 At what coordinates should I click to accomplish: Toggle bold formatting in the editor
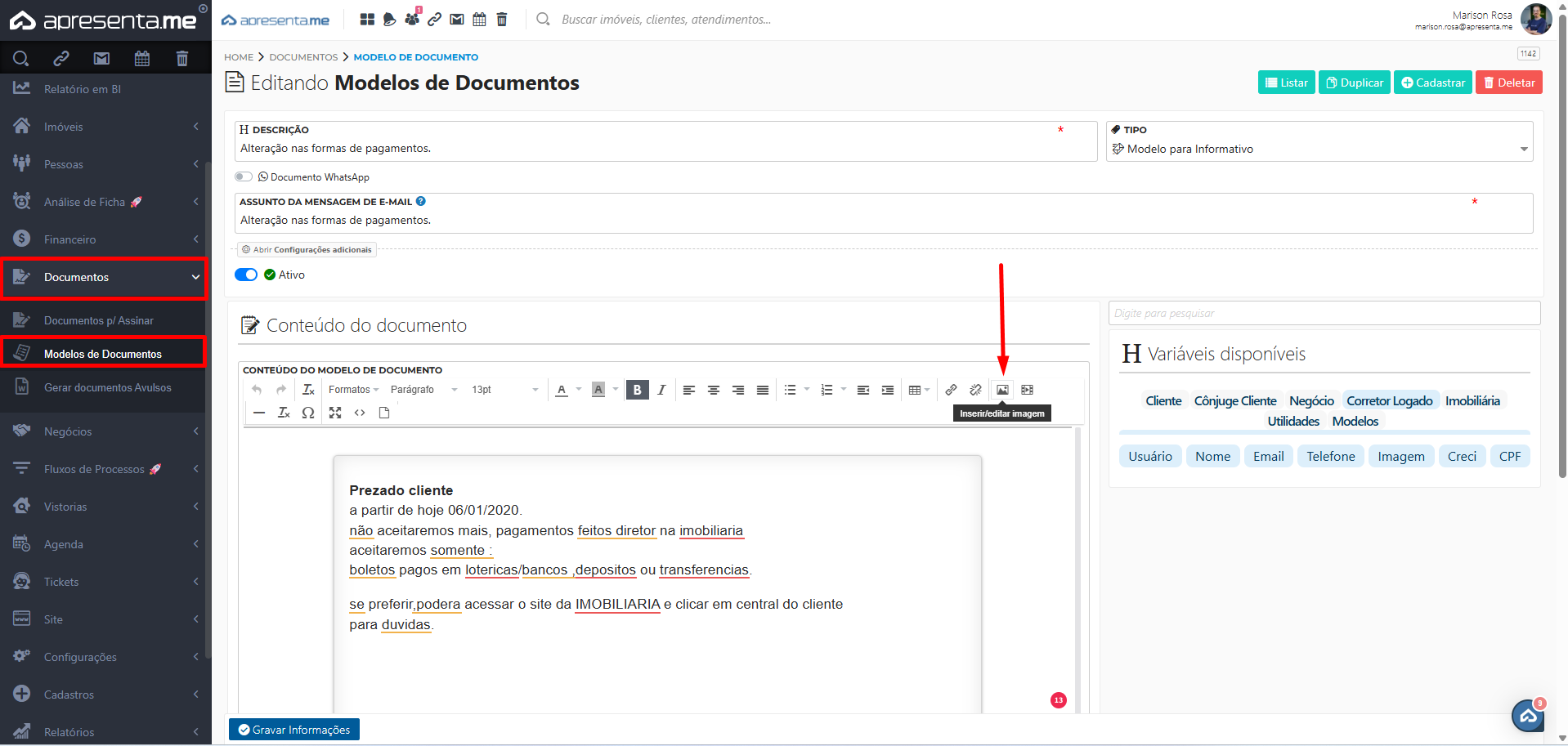point(637,390)
